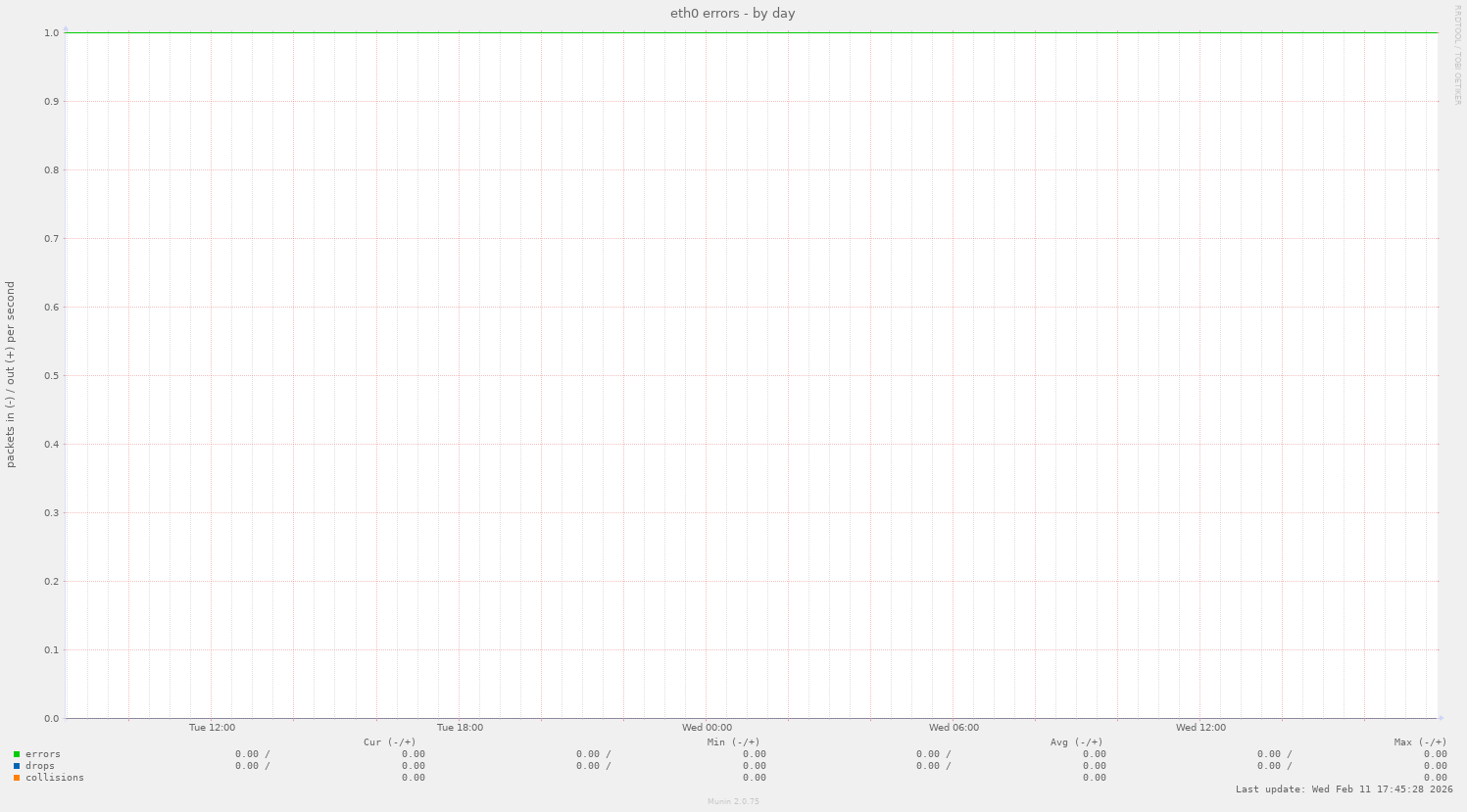The width and height of the screenshot is (1467, 812).
Task: Toggle the drops series in the legend
Action: coord(40,765)
